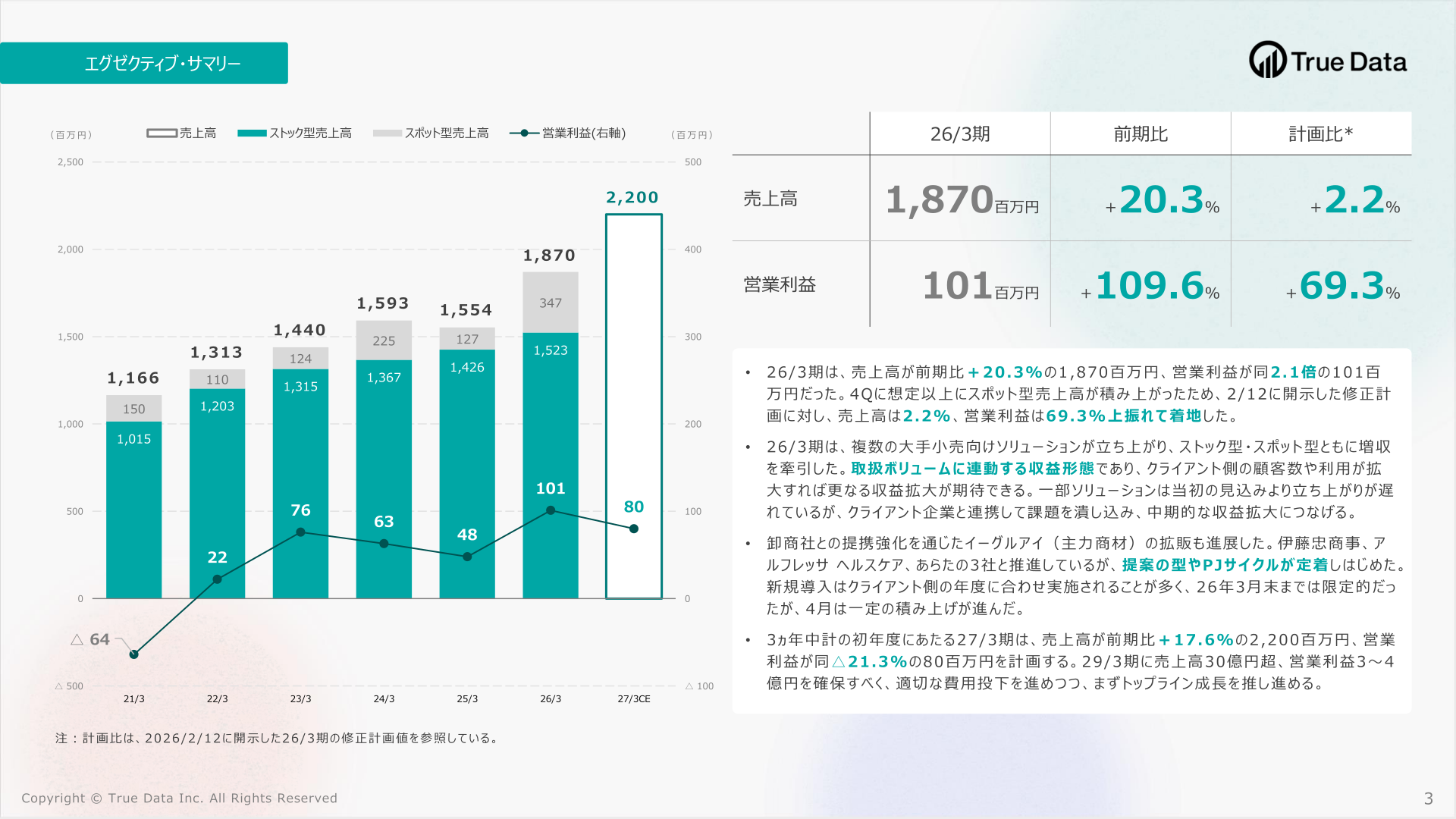This screenshot has height=819, width=1456.
Task: Click the ストック型売上高 legend swatch
Action: click(252, 133)
